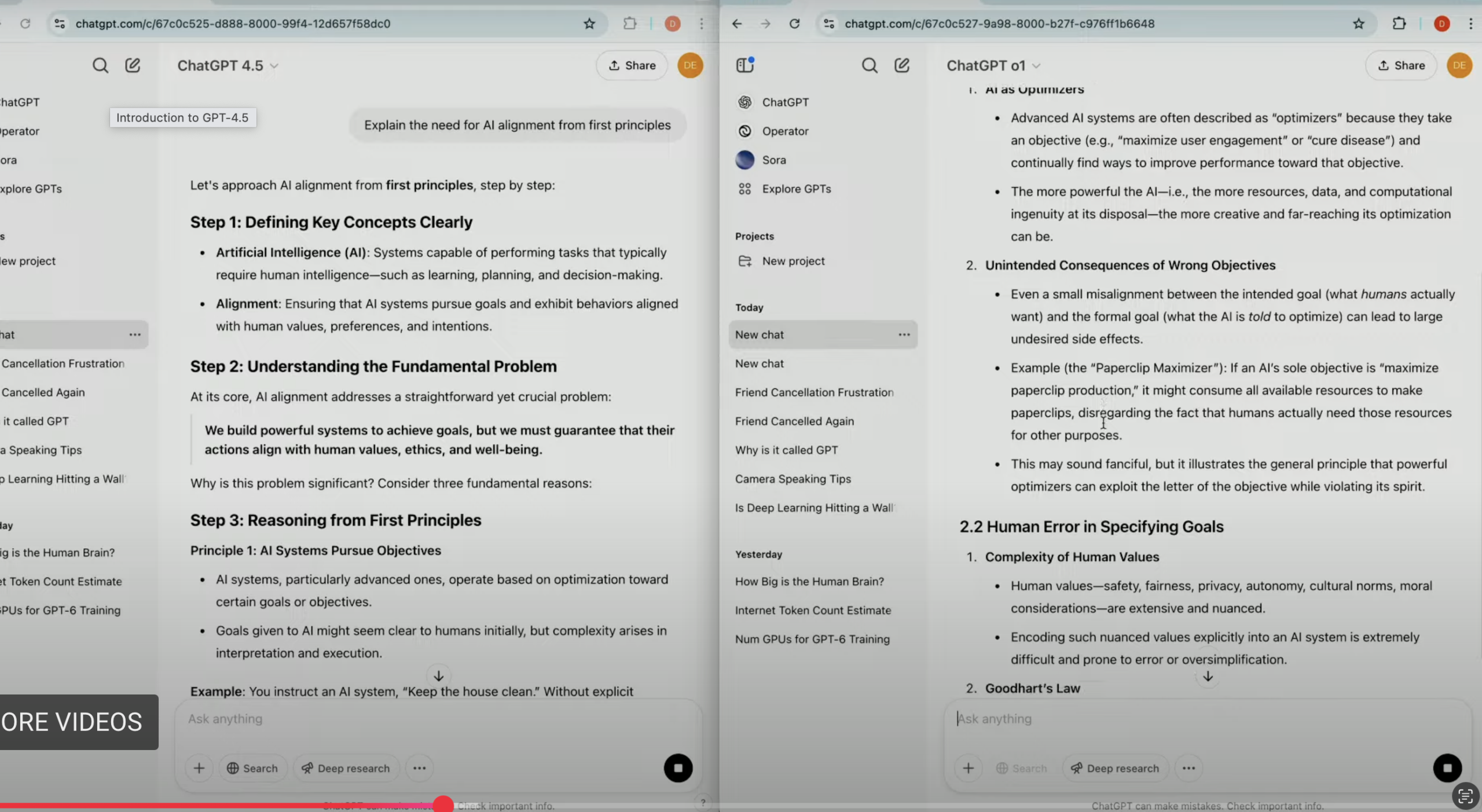Bookmark page with star in right browser
The image size is (1482, 812).
[x=1358, y=24]
